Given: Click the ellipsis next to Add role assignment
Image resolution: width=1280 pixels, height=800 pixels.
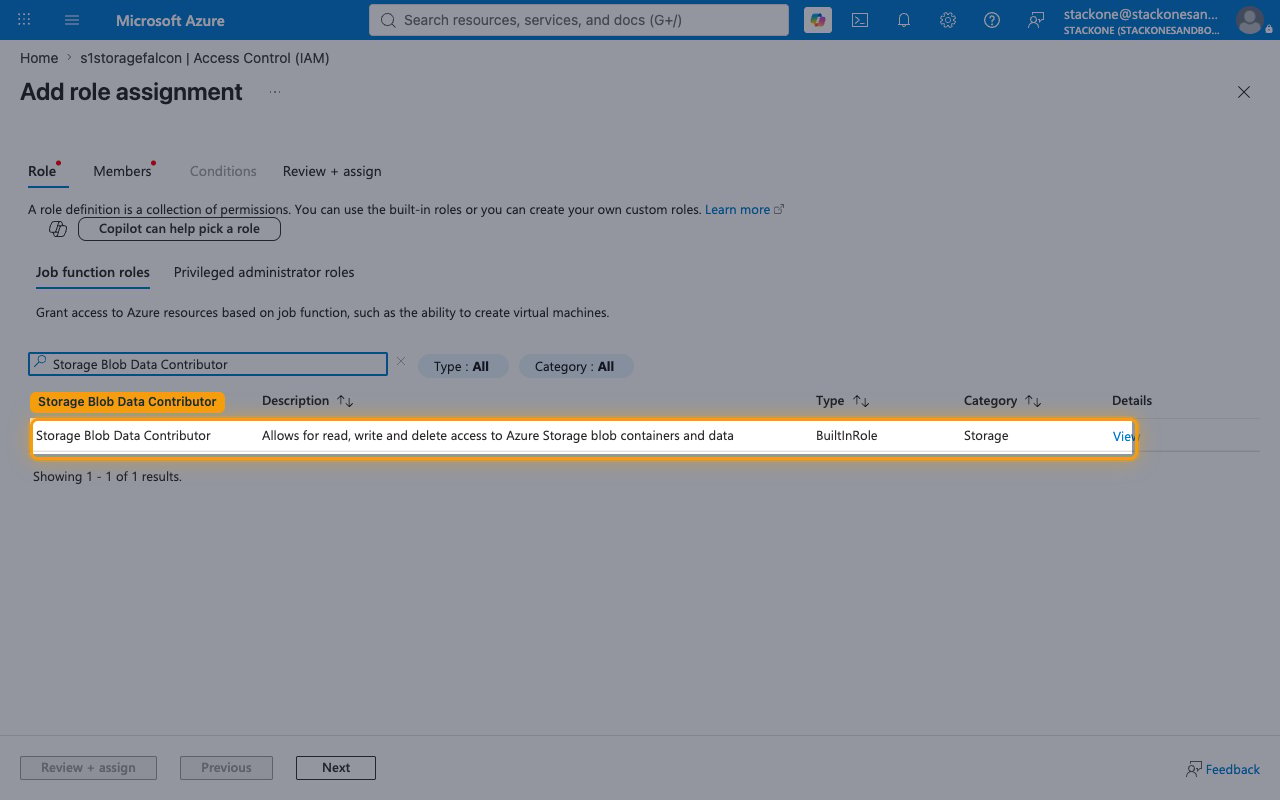Looking at the screenshot, I should tap(275, 92).
